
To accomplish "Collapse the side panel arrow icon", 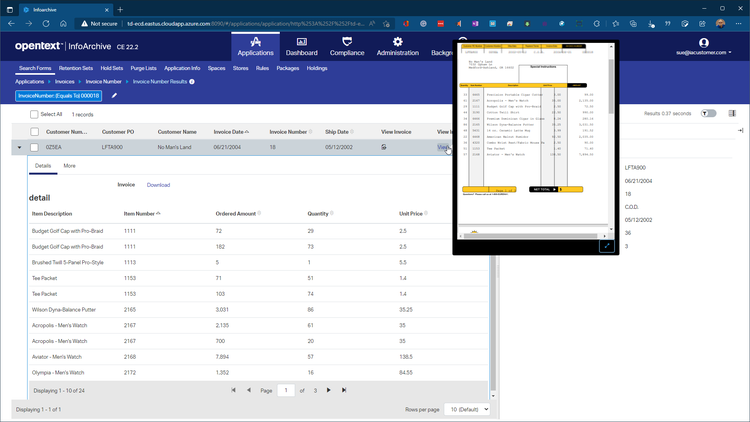I will click(x=740, y=130).
